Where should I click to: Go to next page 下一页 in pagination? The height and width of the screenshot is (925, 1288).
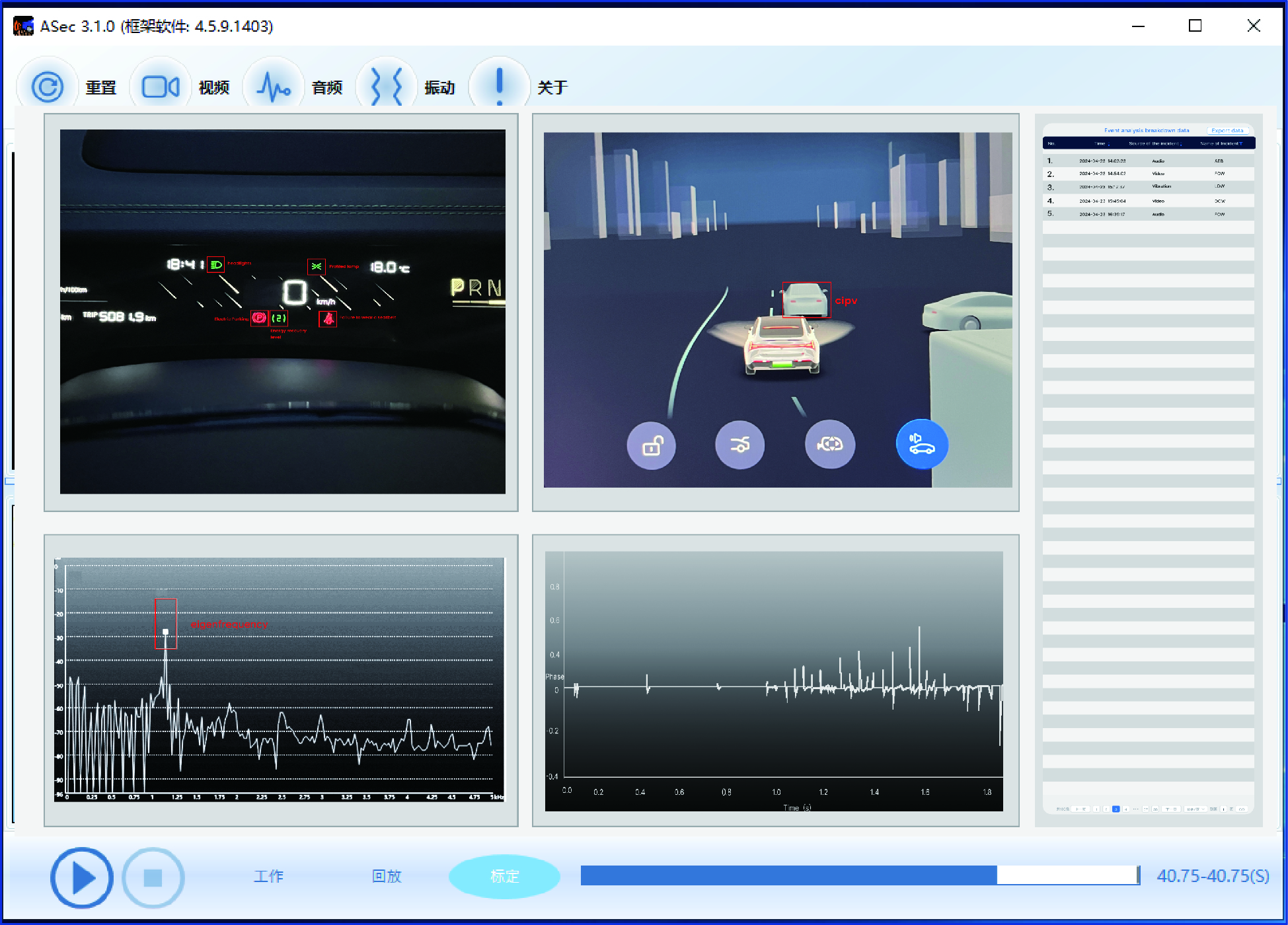(x=1171, y=809)
